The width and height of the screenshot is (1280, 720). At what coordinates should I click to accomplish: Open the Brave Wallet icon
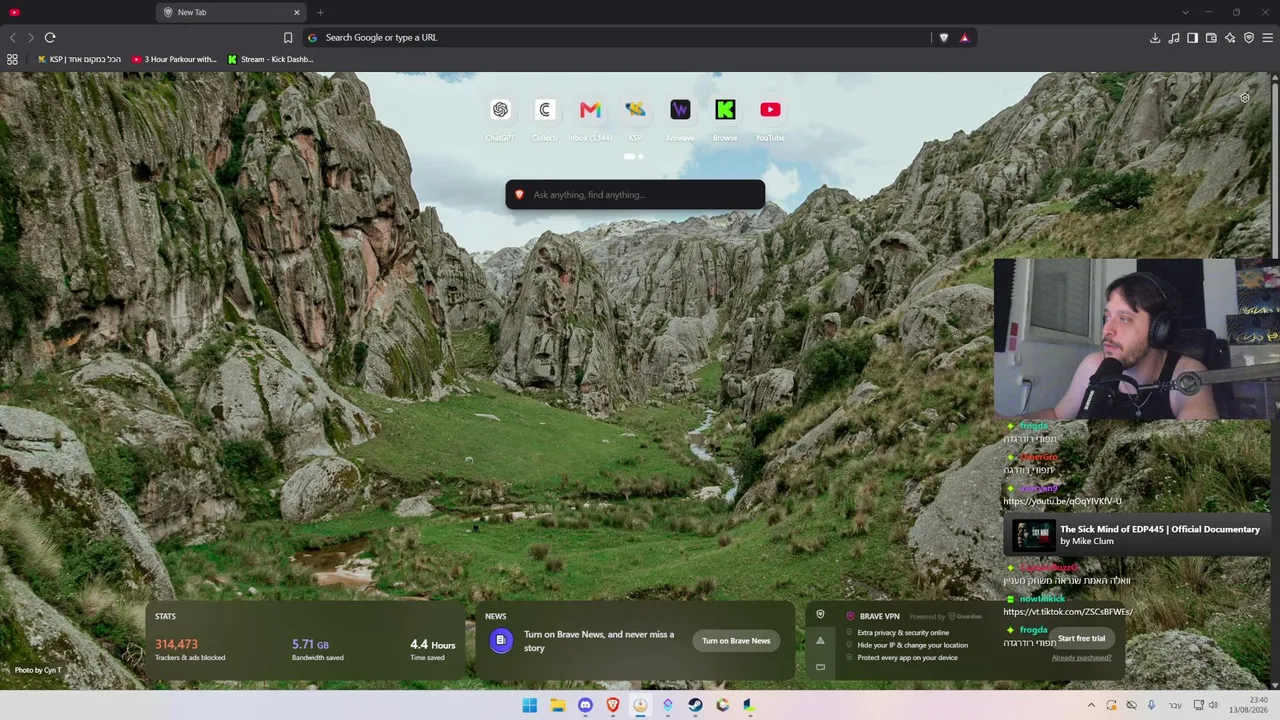pyautogui.click(x=1211, y=38)
